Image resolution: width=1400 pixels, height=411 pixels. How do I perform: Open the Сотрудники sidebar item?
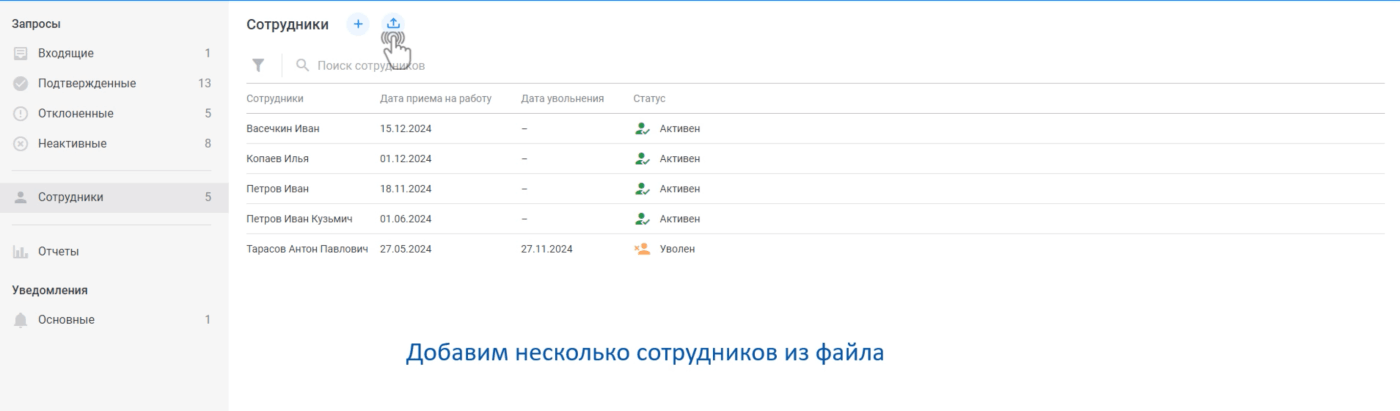71,198
